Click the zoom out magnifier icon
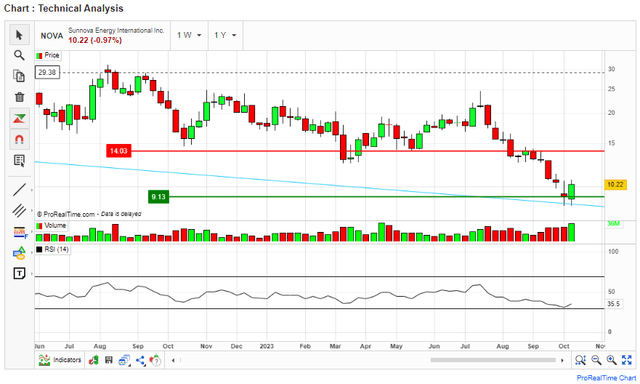This screenshot has height=384, width=640. click(596, 360)
